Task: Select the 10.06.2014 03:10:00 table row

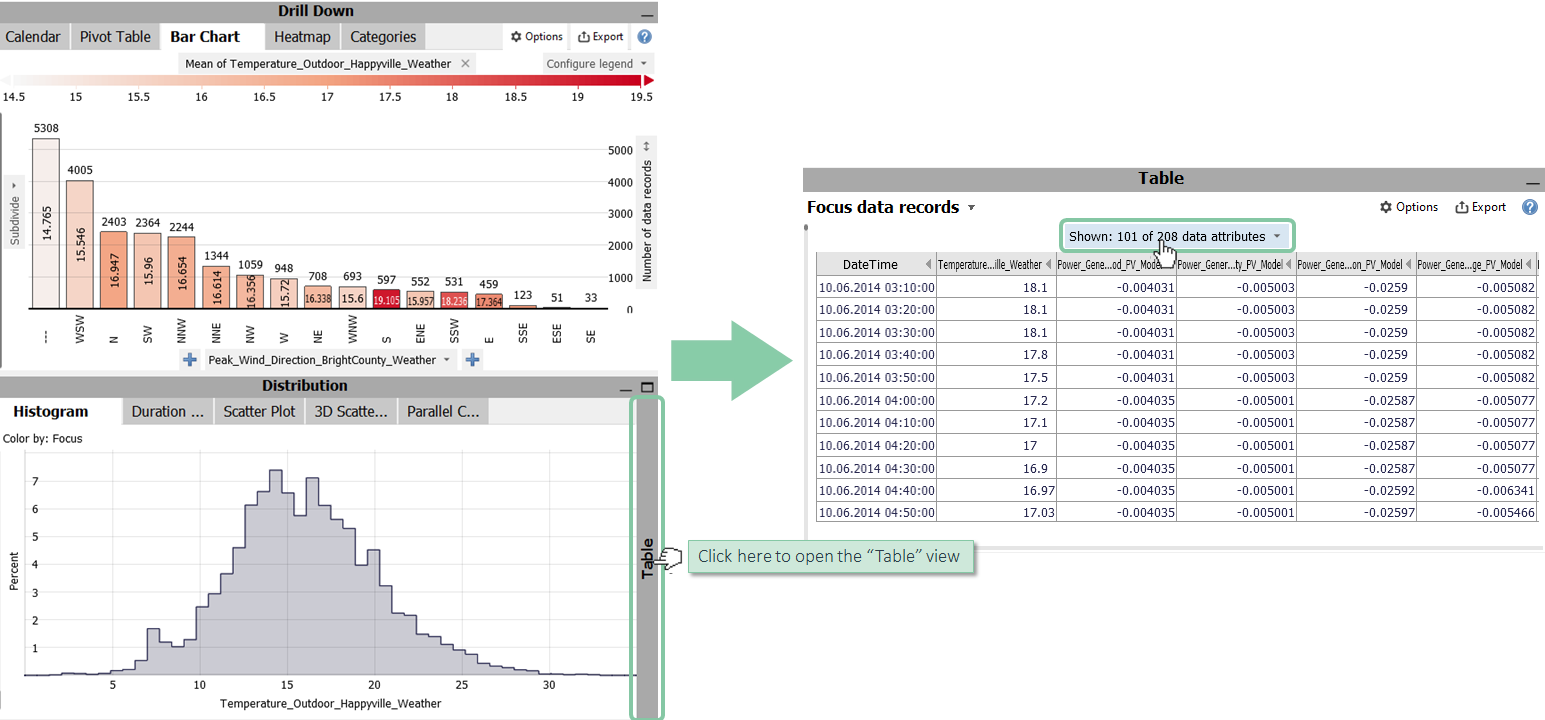Action: click(x=1176, y=287)
